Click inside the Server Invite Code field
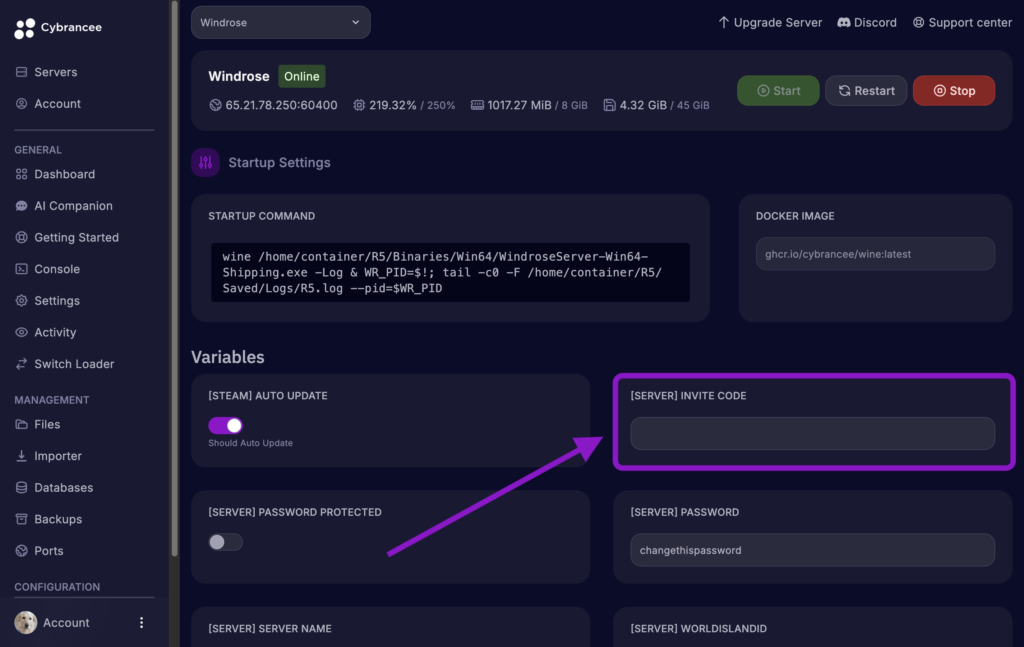 (x=812, y=433)
